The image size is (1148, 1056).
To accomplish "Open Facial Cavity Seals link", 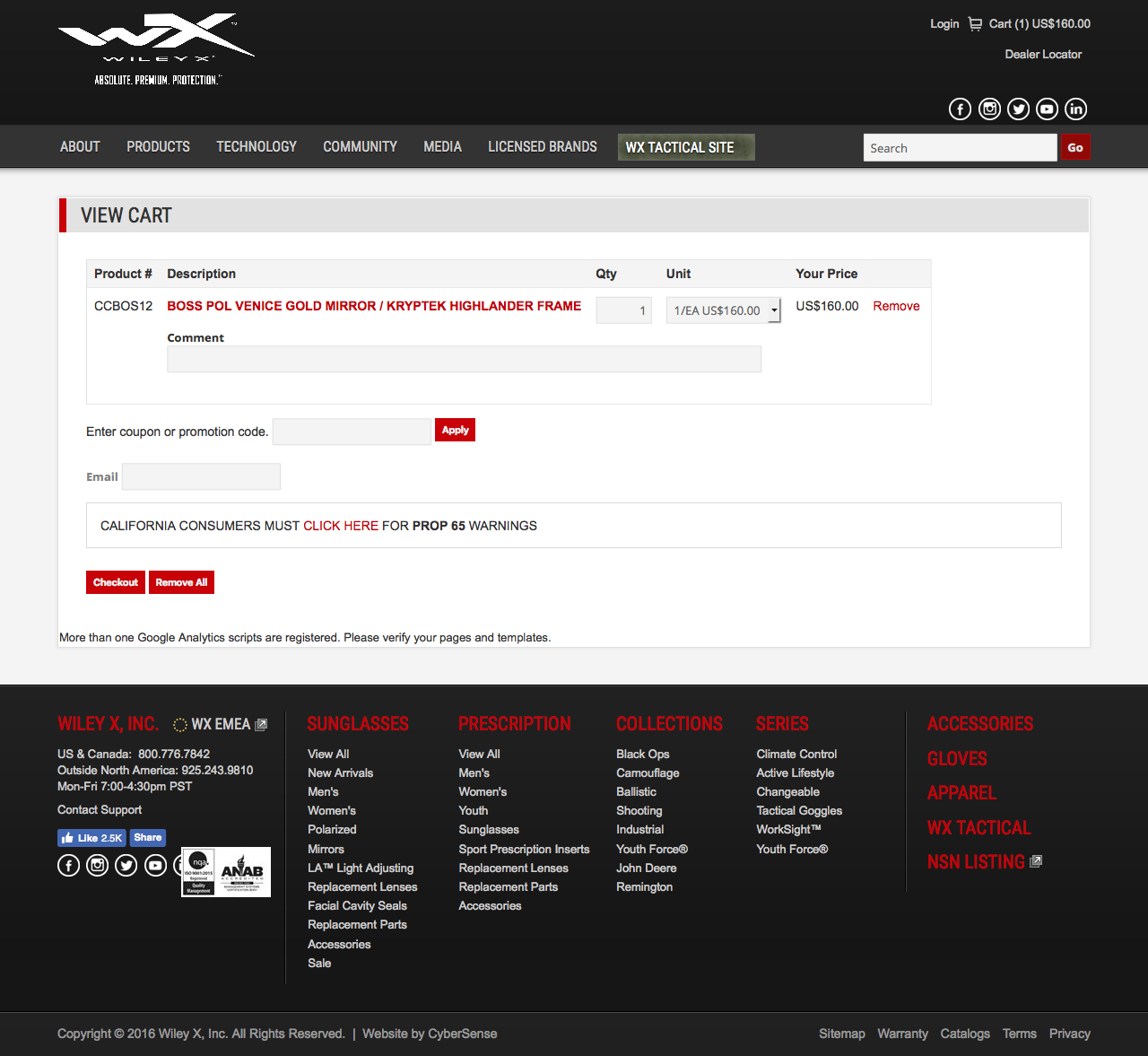I will tap(357, 906).
